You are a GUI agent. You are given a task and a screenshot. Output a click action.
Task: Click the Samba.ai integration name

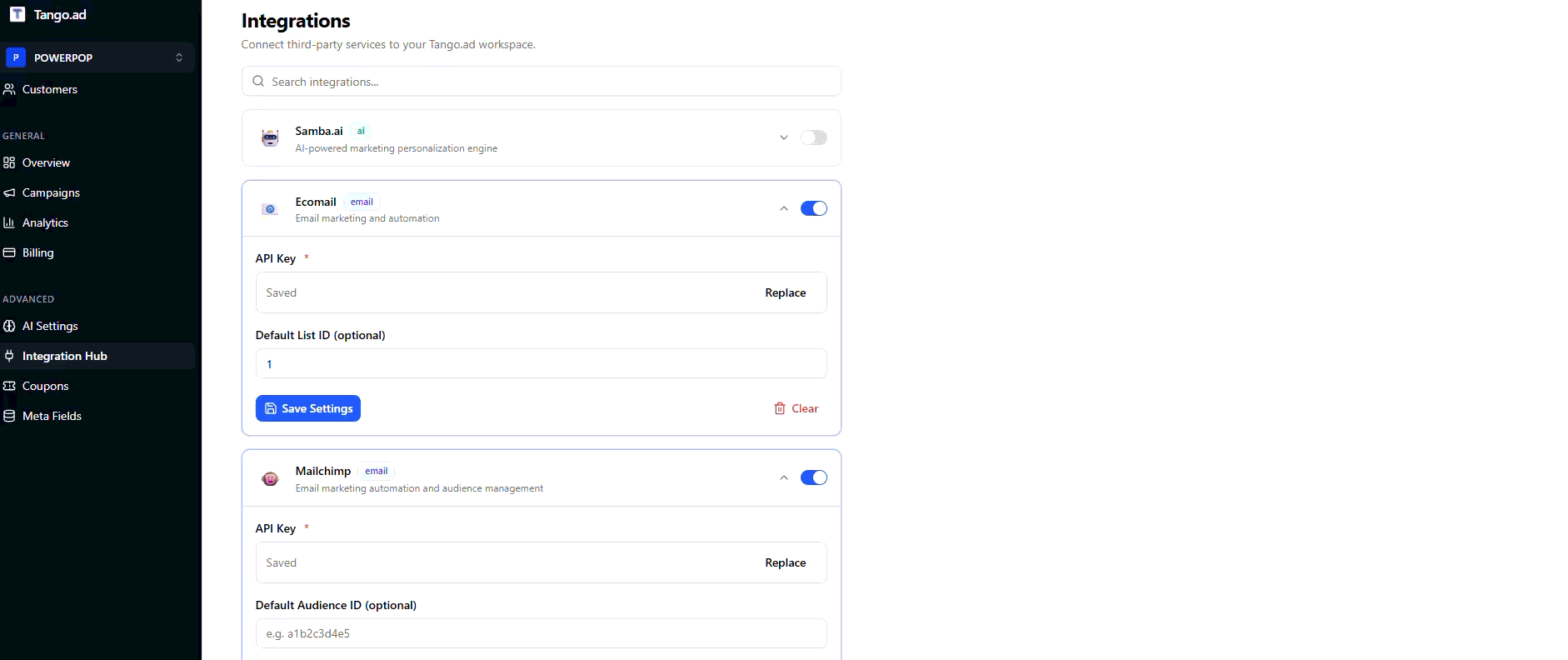319,131
